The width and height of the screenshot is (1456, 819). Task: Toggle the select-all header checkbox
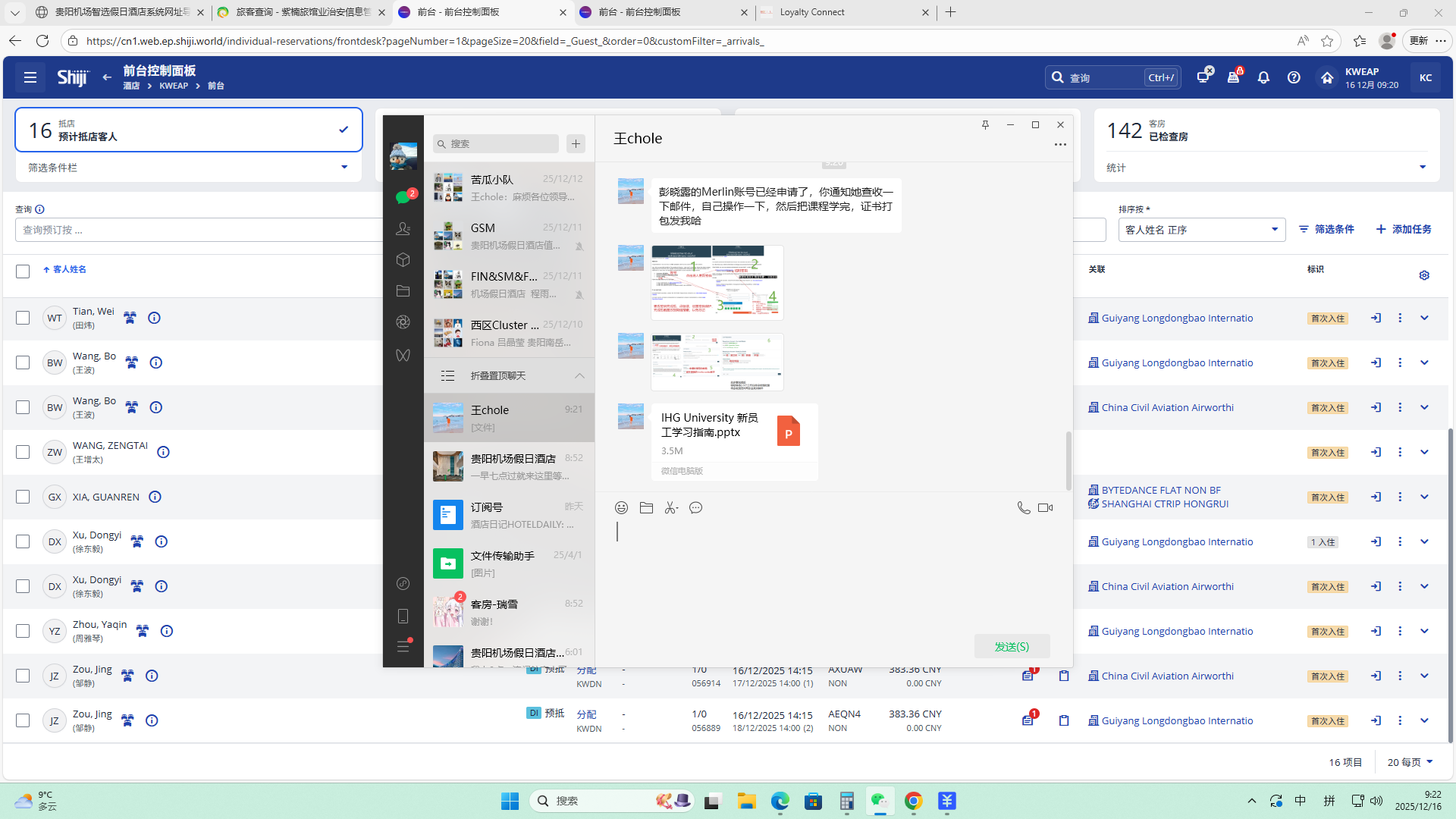[23, 271]
